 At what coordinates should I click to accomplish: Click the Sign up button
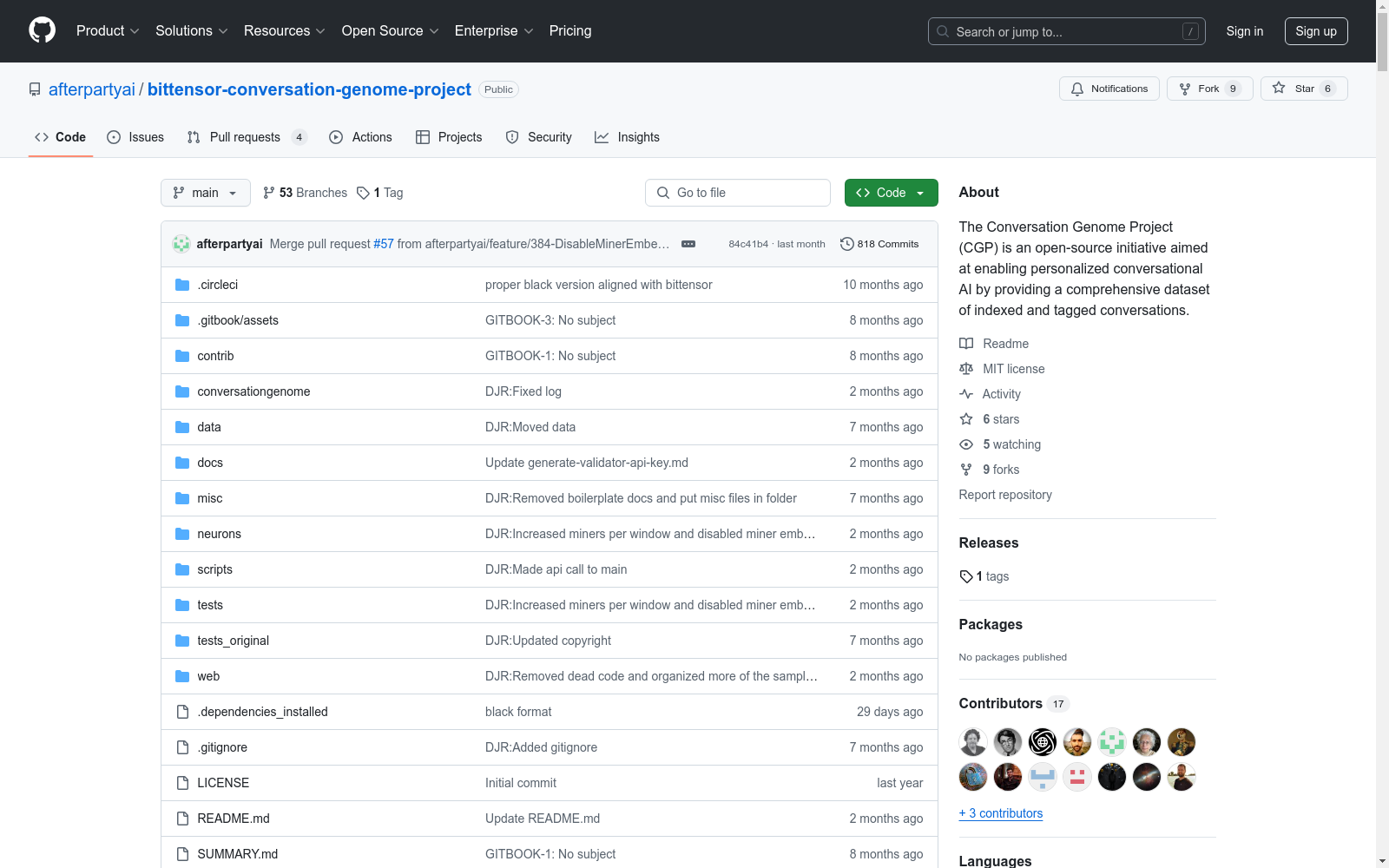tap(1316, 31)
